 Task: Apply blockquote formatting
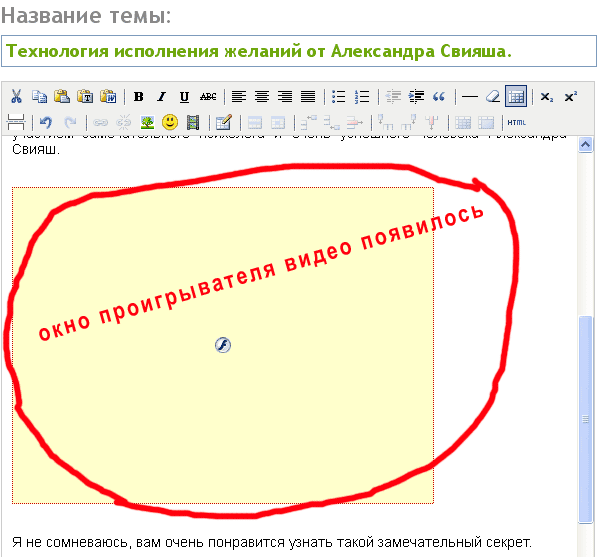pos(439,97)
